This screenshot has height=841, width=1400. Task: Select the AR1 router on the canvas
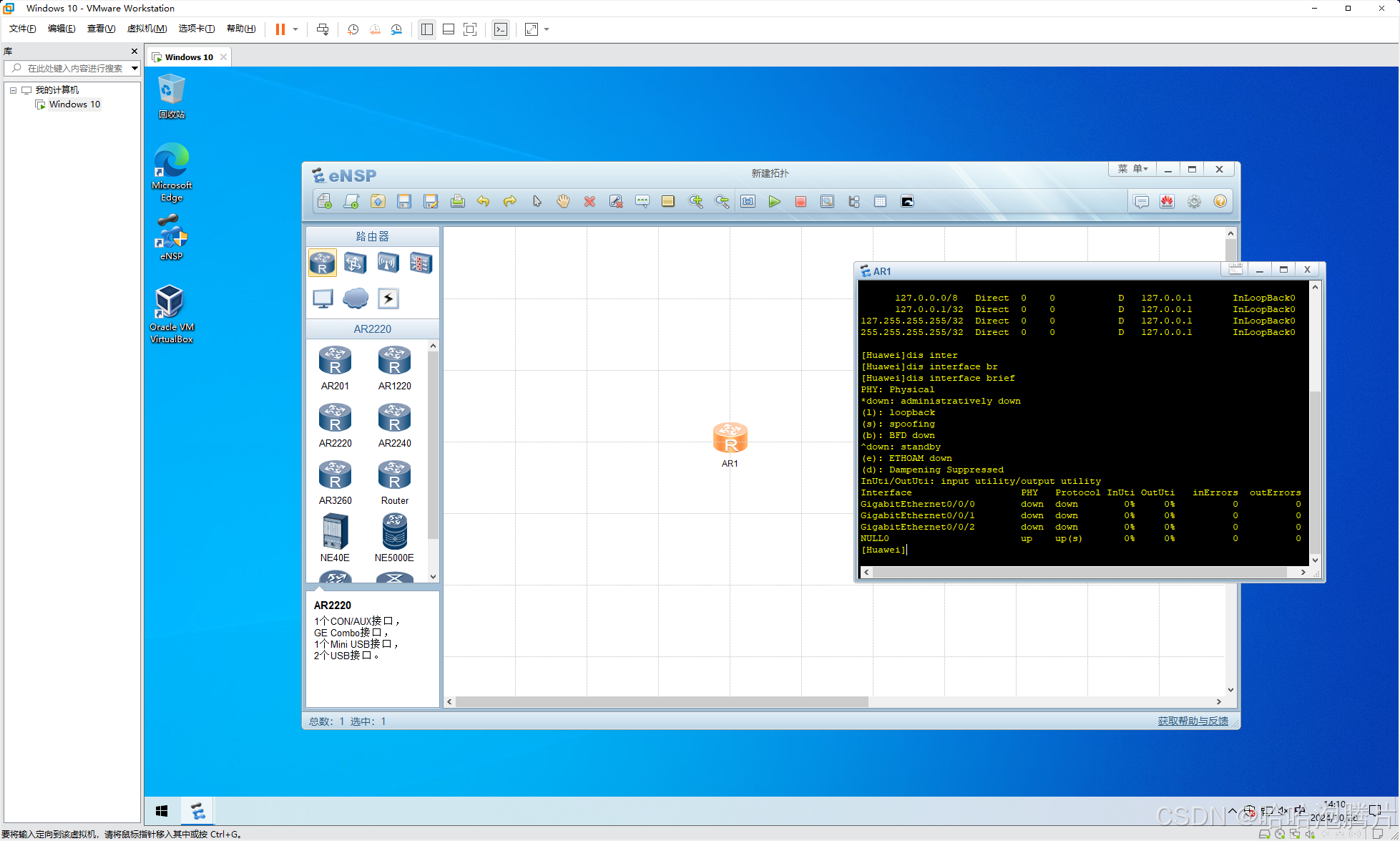(730, 438)
